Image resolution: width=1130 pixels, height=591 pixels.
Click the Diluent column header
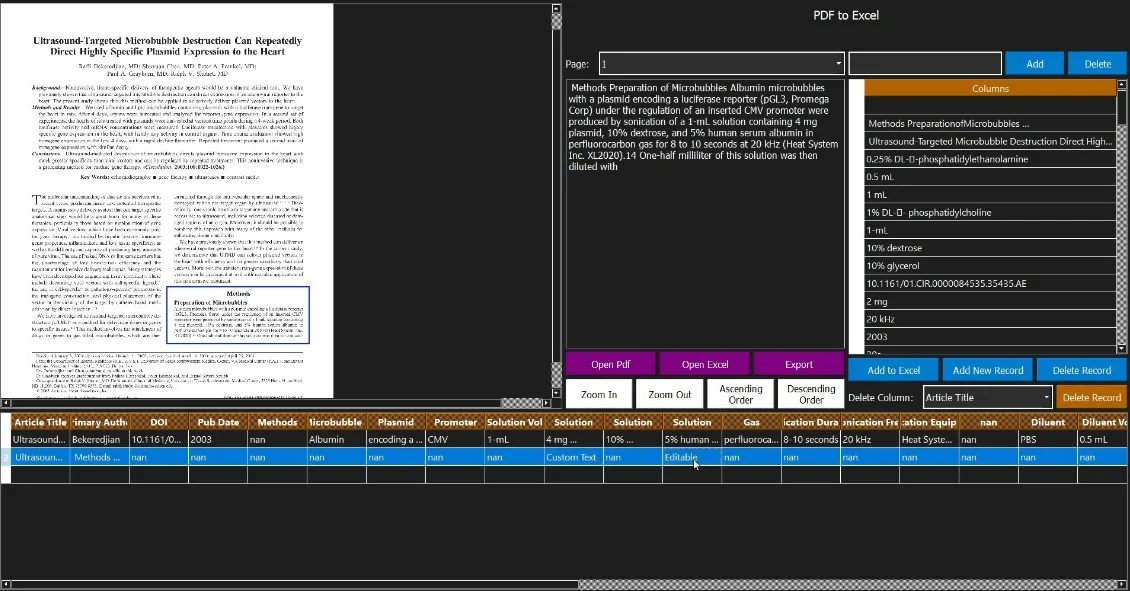point(1048,422)
